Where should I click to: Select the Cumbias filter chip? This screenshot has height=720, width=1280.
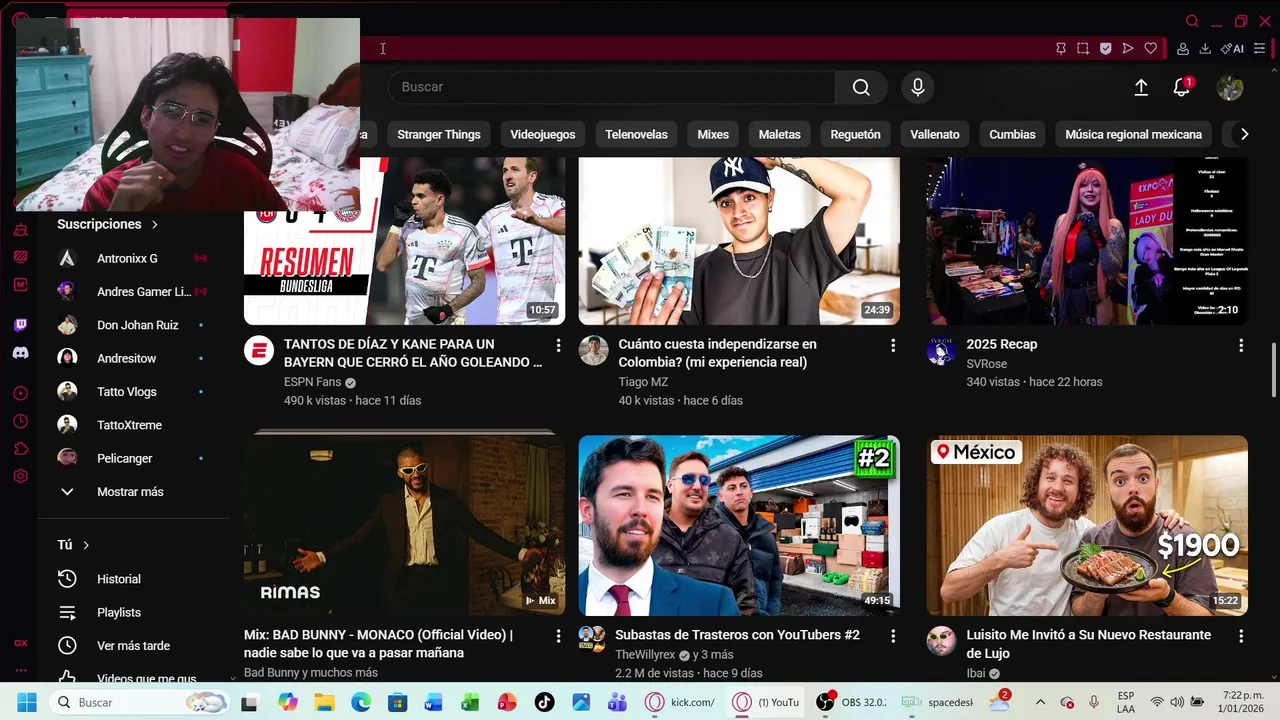point(1012,134)
